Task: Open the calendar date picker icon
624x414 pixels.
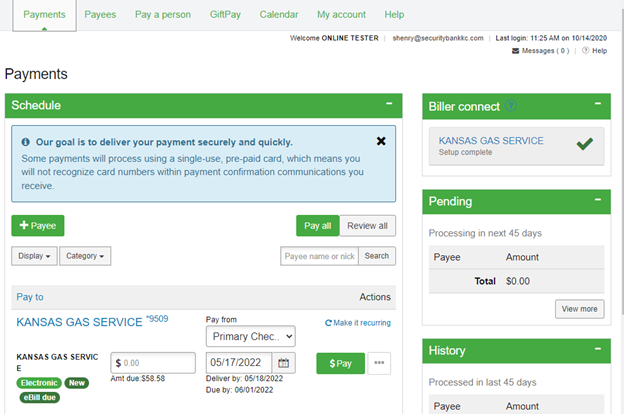Action: click(284, 363)
